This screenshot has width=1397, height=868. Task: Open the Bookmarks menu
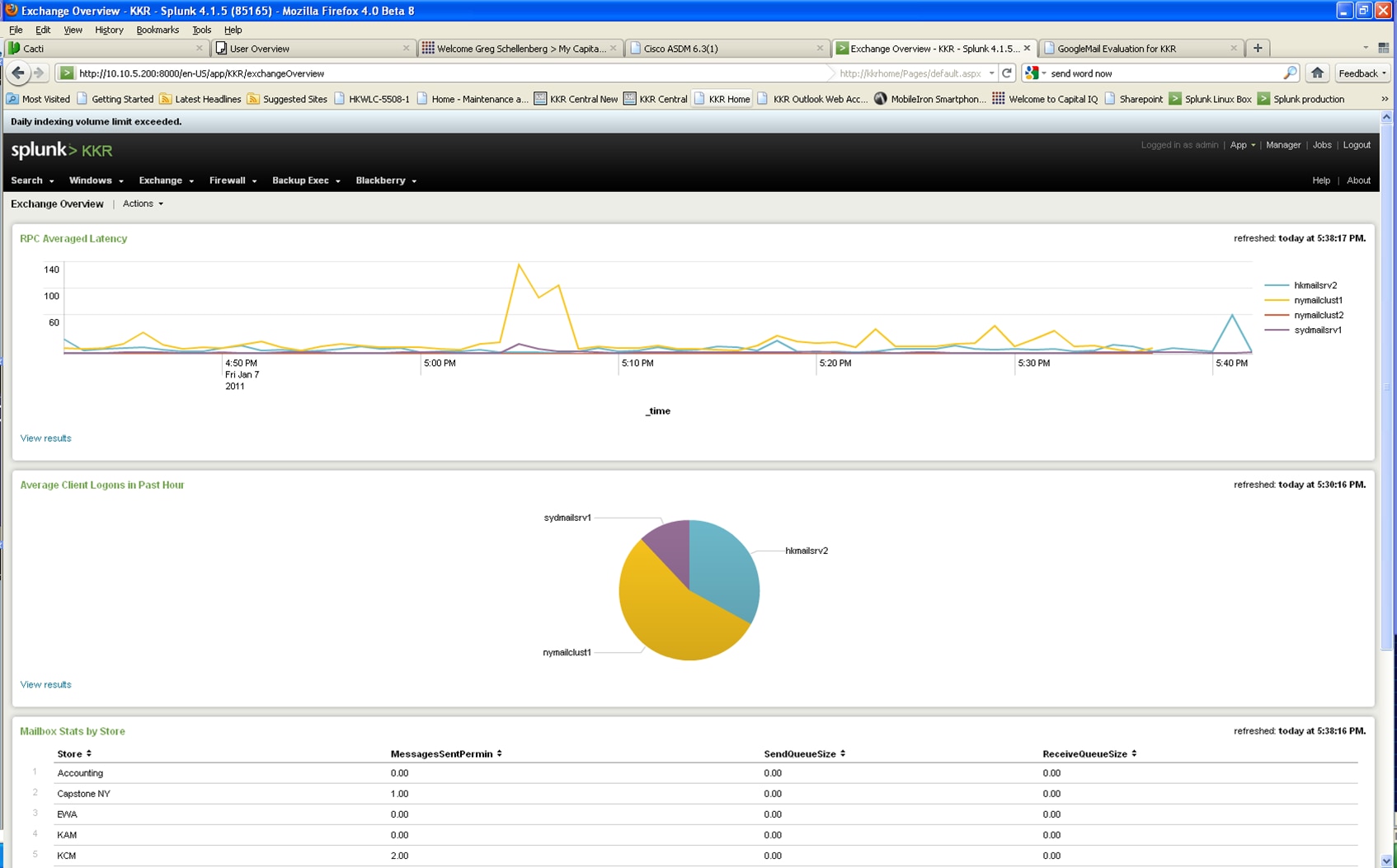[x=158, y=30]
